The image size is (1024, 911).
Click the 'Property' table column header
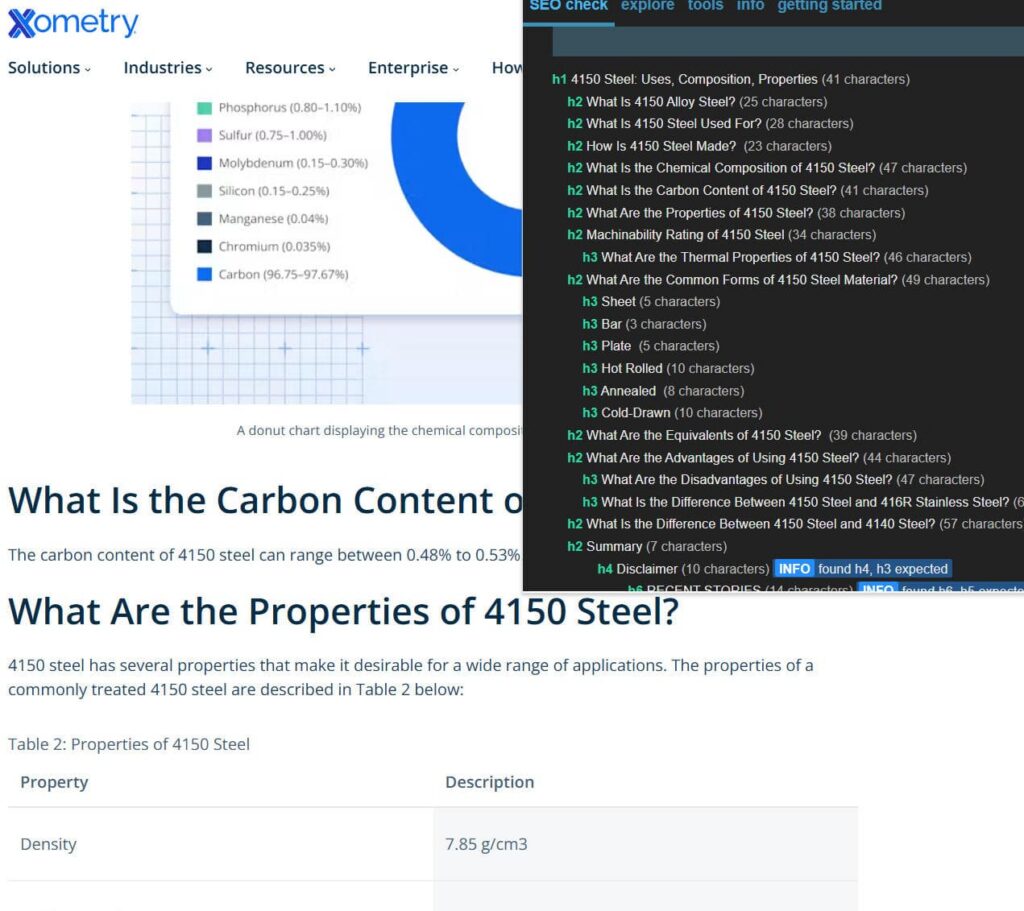click(x=54, y=782)
